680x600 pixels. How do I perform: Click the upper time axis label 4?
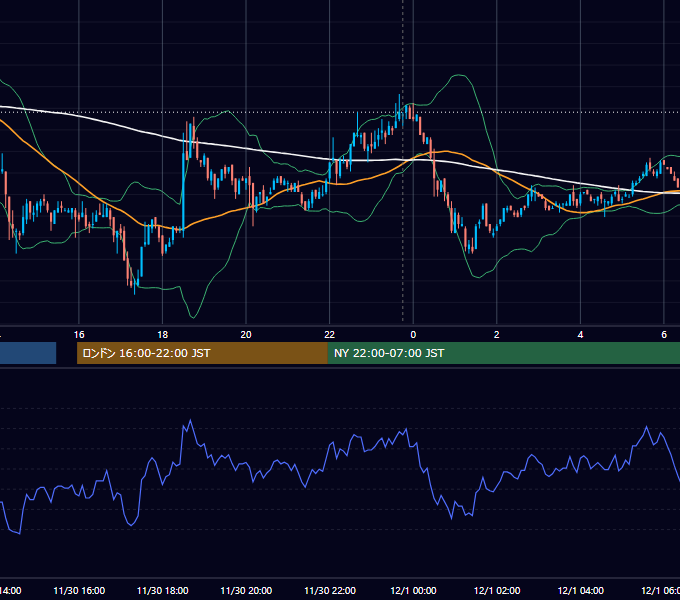(580, 335)
